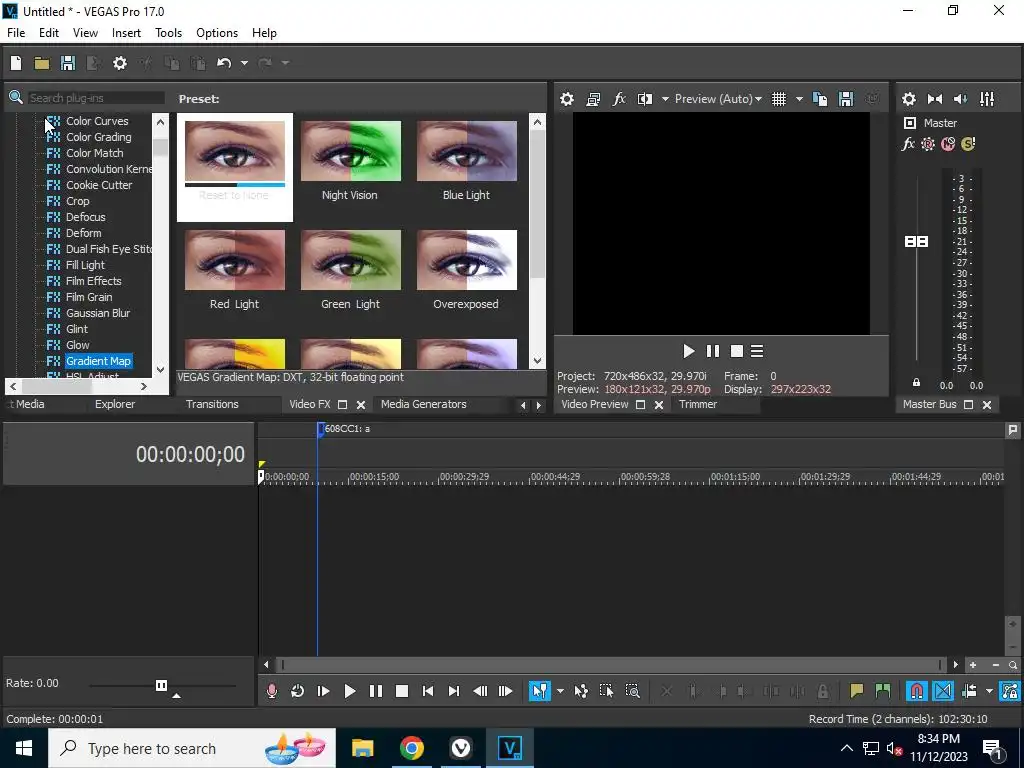The height and width of the screenshot is (768, 1024).
Task: Open Master FX button
Action: point(908,144)
